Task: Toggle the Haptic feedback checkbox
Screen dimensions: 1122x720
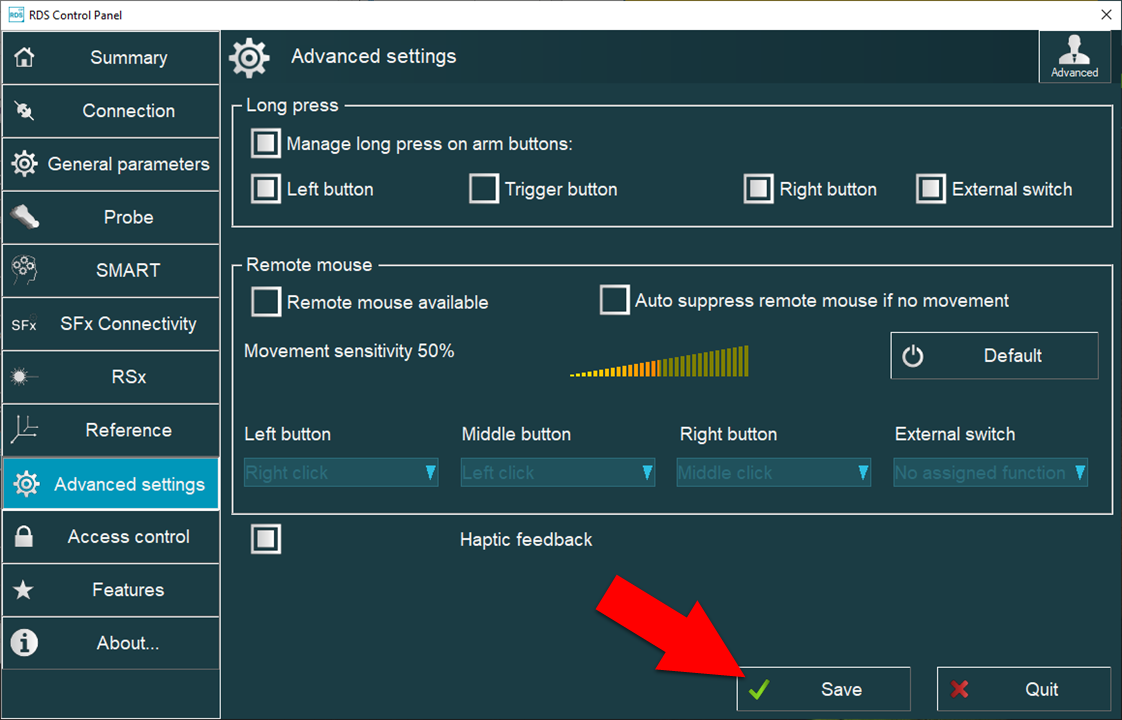Action: (266, 539)
